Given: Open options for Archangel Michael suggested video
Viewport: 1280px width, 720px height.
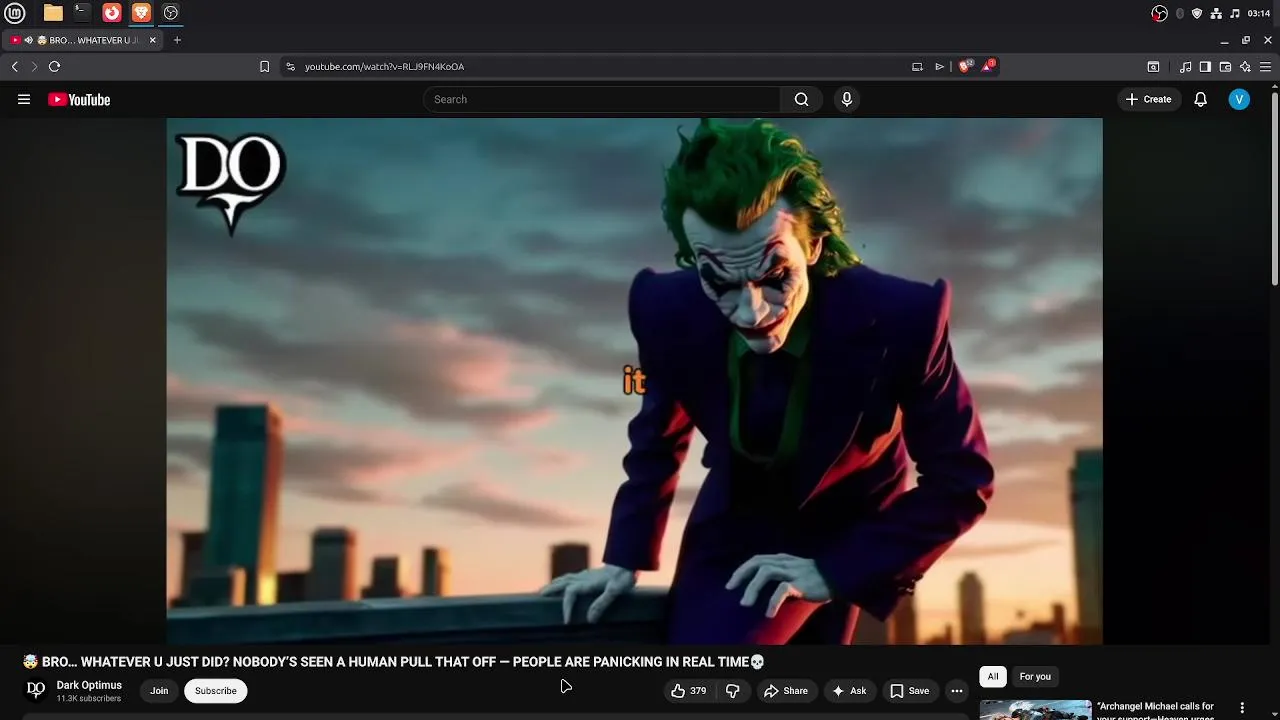Looking at the screenshot, I should click(x=1242, y=708).
